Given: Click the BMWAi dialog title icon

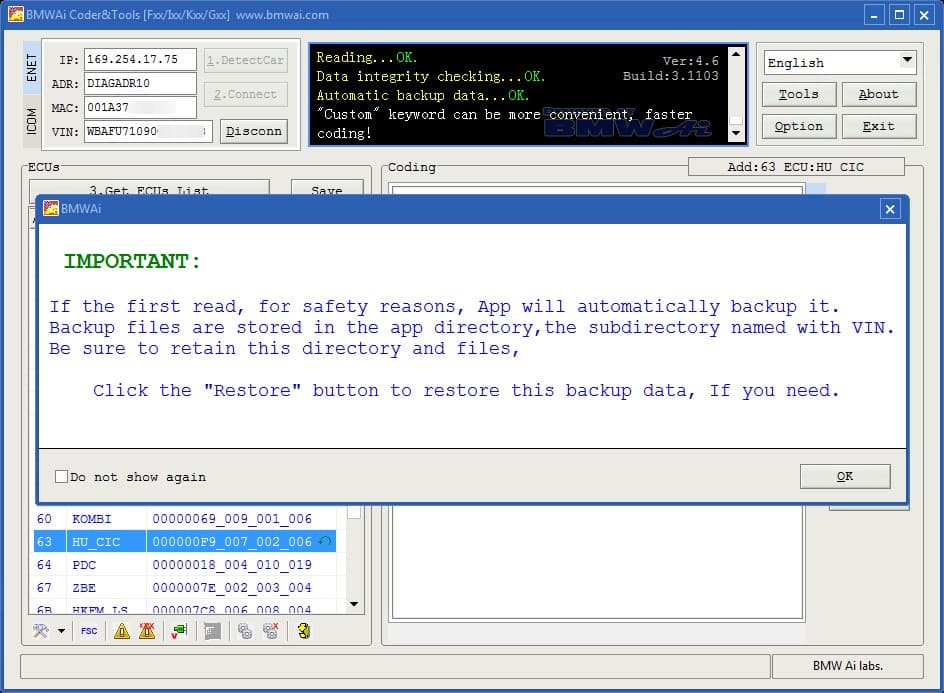Looking at the screenshot, I should coord(51,208).
